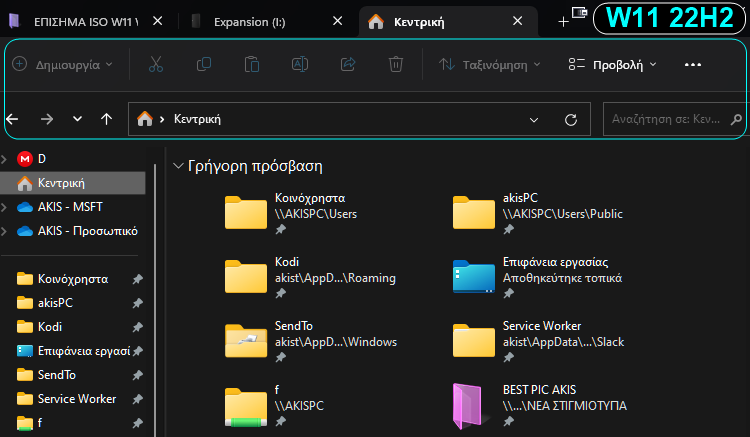Refresh the current folder view
750x437 pixels.
tap(571, 119)
